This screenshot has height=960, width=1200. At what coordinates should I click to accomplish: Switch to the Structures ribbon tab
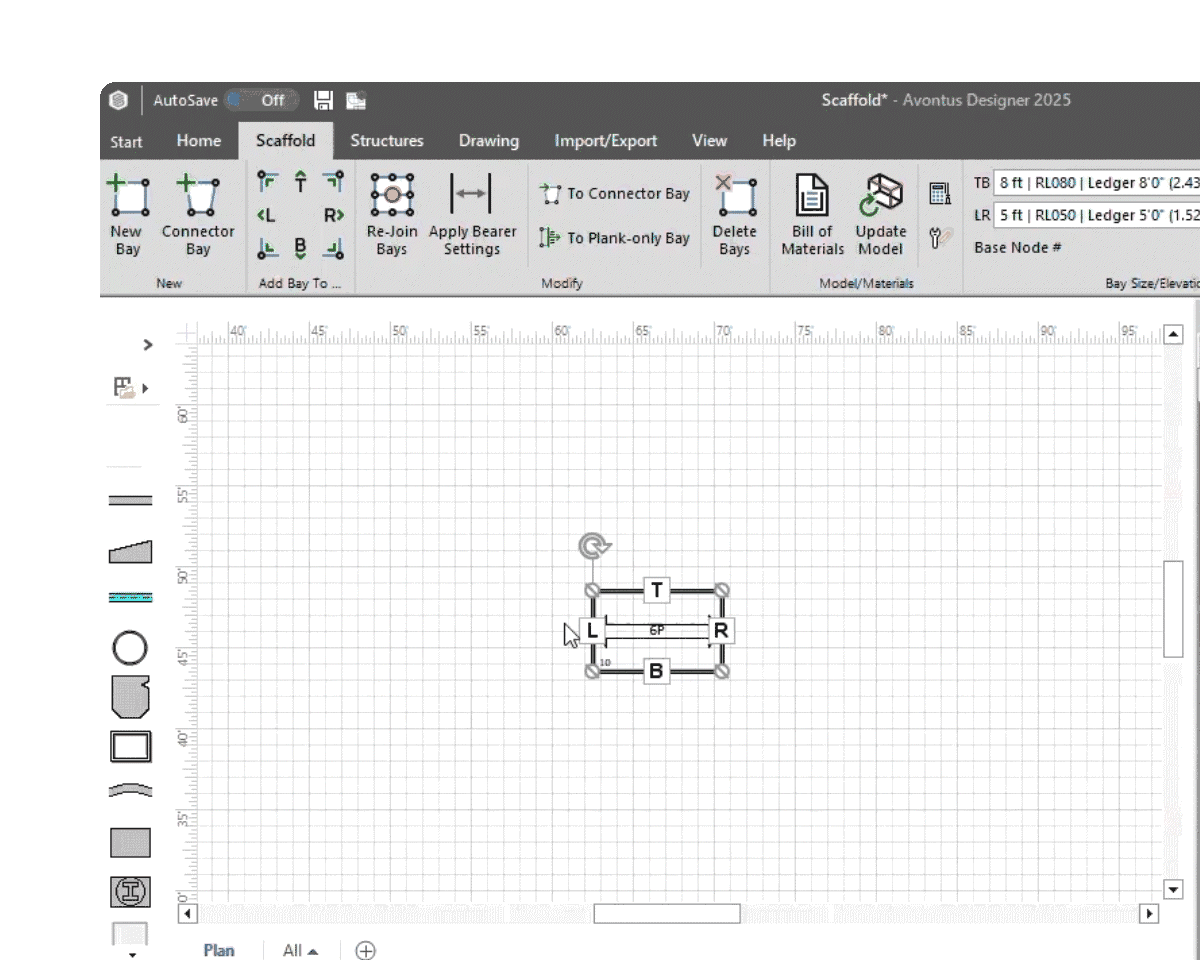(386, 141)
